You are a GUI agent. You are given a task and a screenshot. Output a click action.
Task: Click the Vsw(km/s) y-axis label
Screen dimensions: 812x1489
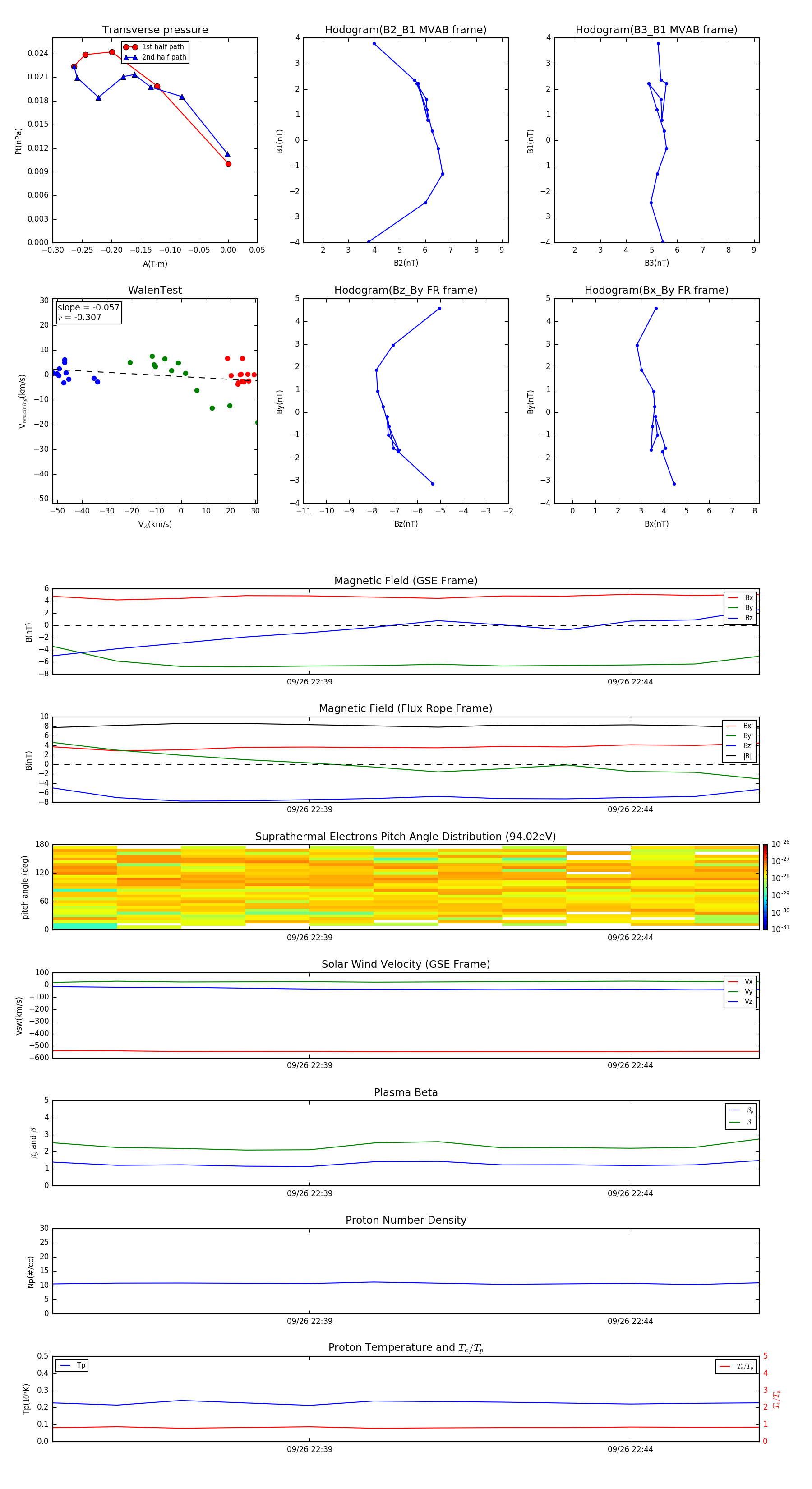18,1016
